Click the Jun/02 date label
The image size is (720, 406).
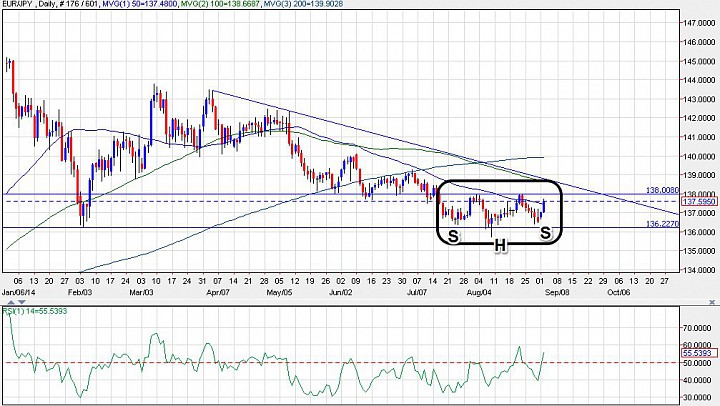pos(341,292)
